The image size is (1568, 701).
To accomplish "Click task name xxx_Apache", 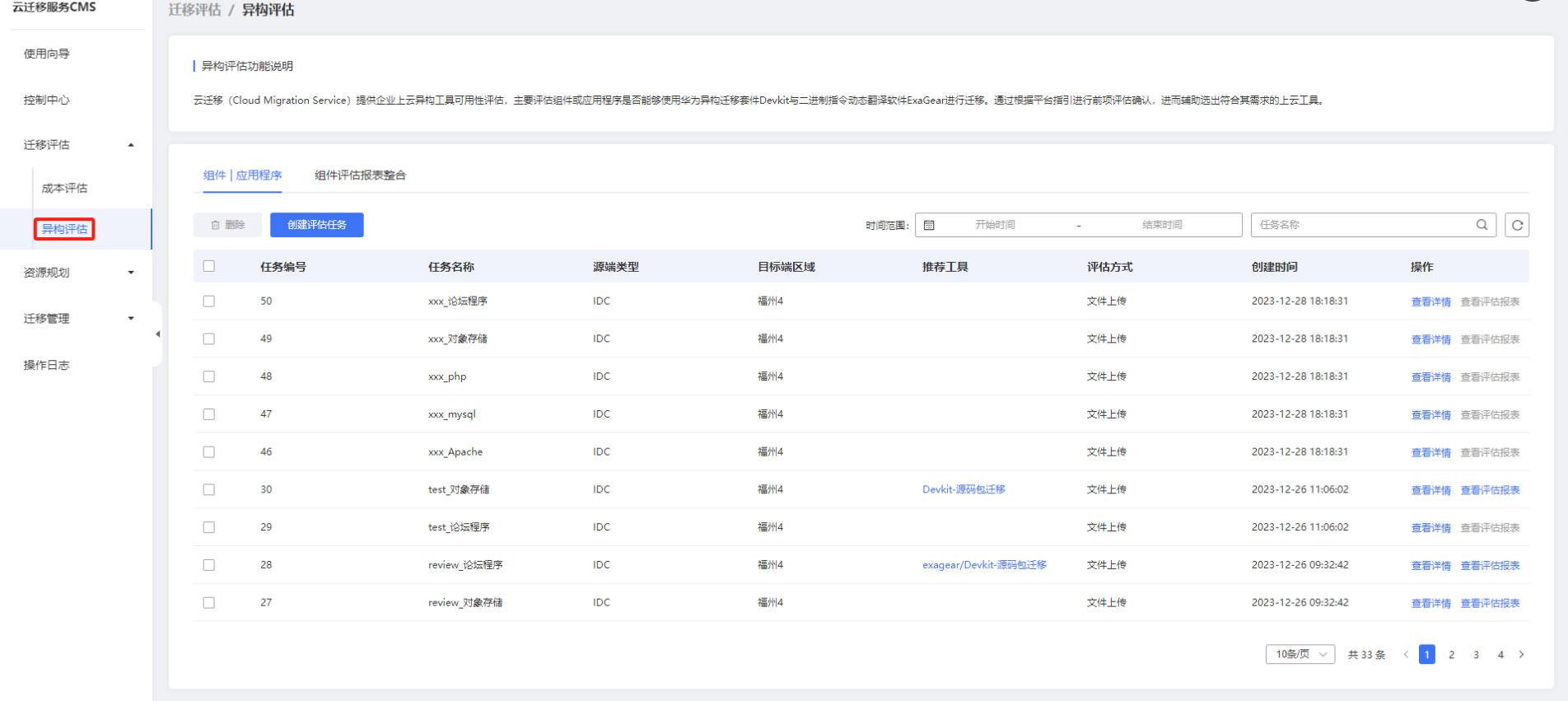I will click(x=455, y=452).
